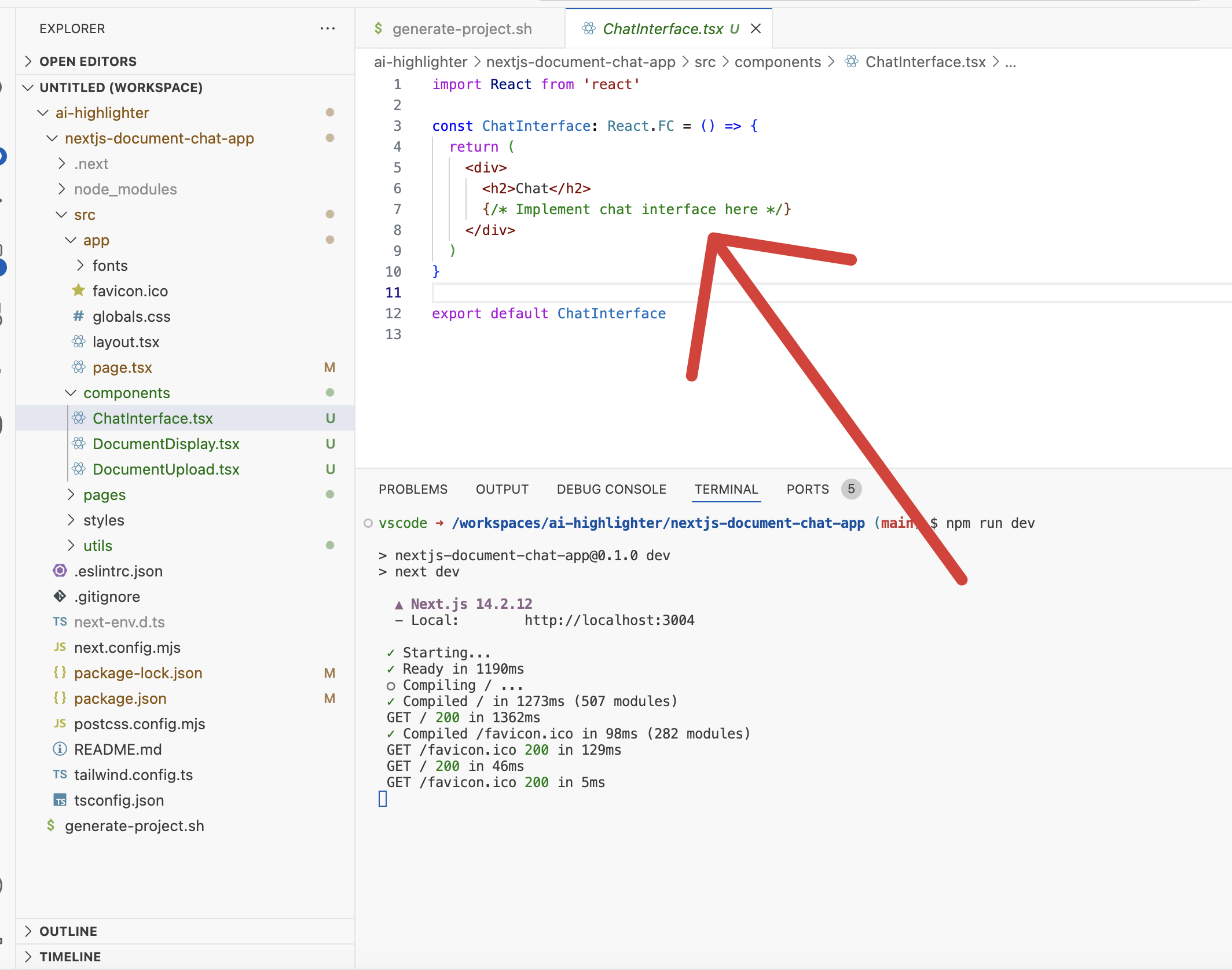The width and height of the screenshot is (1232, 970).
Task: Click the ESLint icon beside .eslintrc.json
Action: point(60,571)
